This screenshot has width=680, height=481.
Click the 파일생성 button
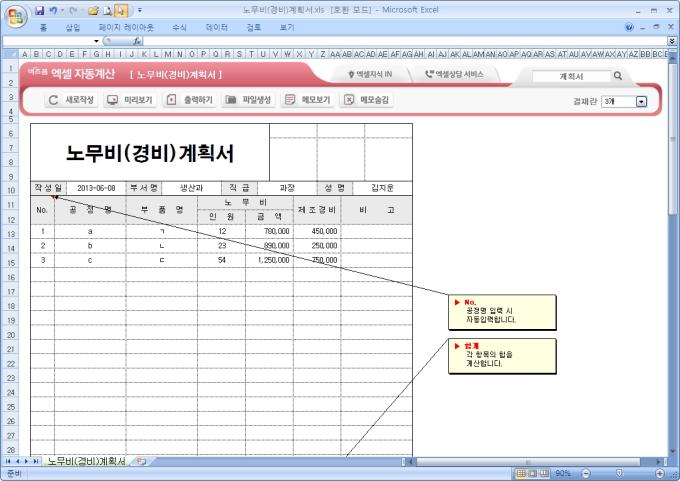click(248, 100)
